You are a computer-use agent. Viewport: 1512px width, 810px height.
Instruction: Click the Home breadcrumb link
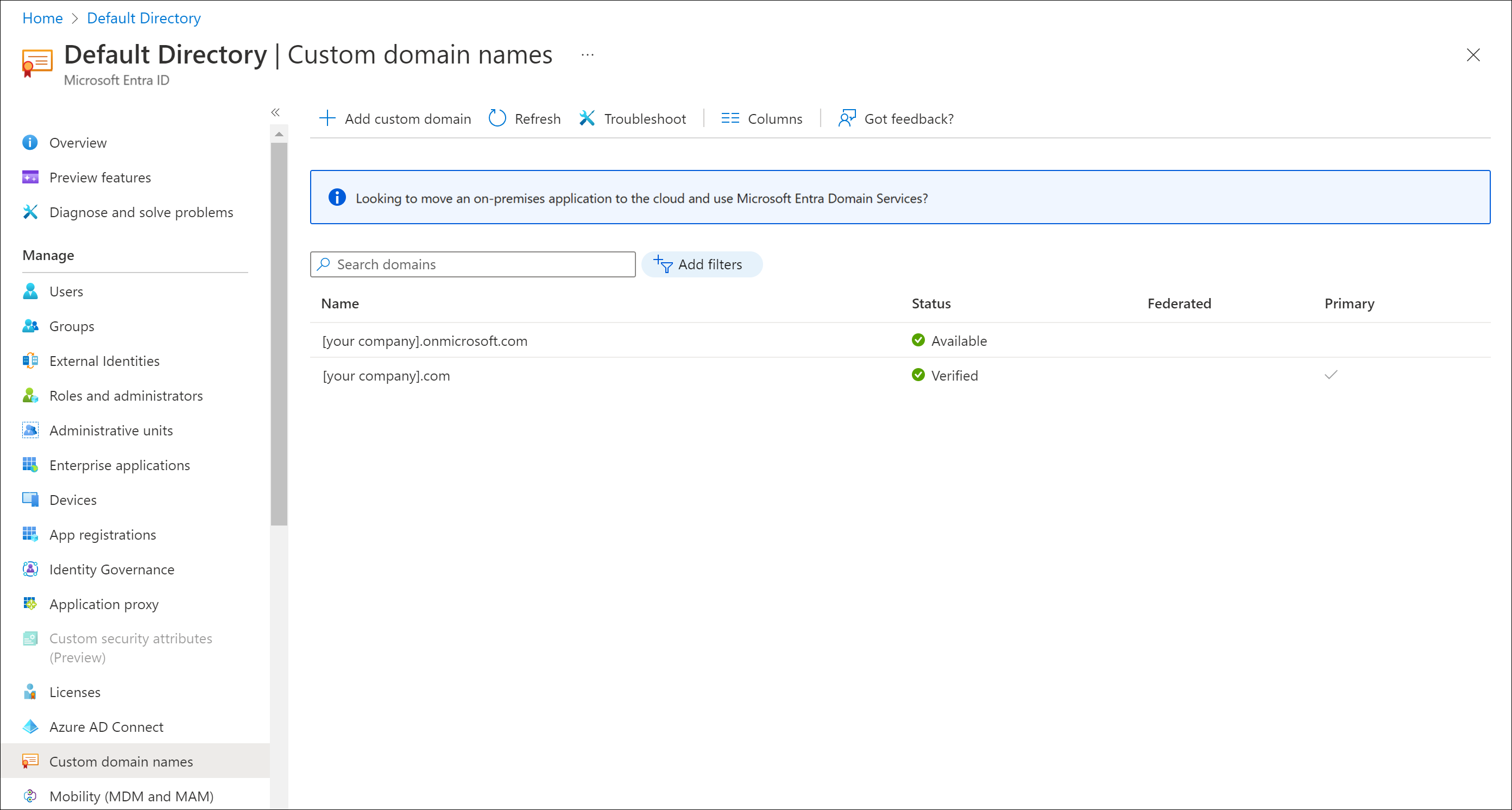pos(42,18)
